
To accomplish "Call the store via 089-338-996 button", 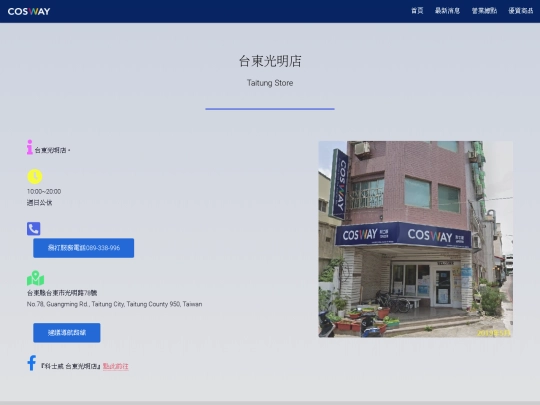I will pos(84,248).
